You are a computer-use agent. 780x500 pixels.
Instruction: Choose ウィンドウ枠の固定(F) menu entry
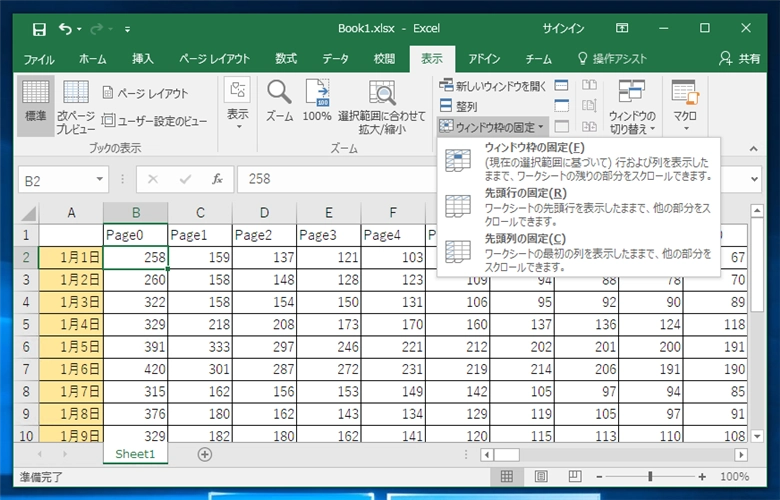click(x=578, y=161)
